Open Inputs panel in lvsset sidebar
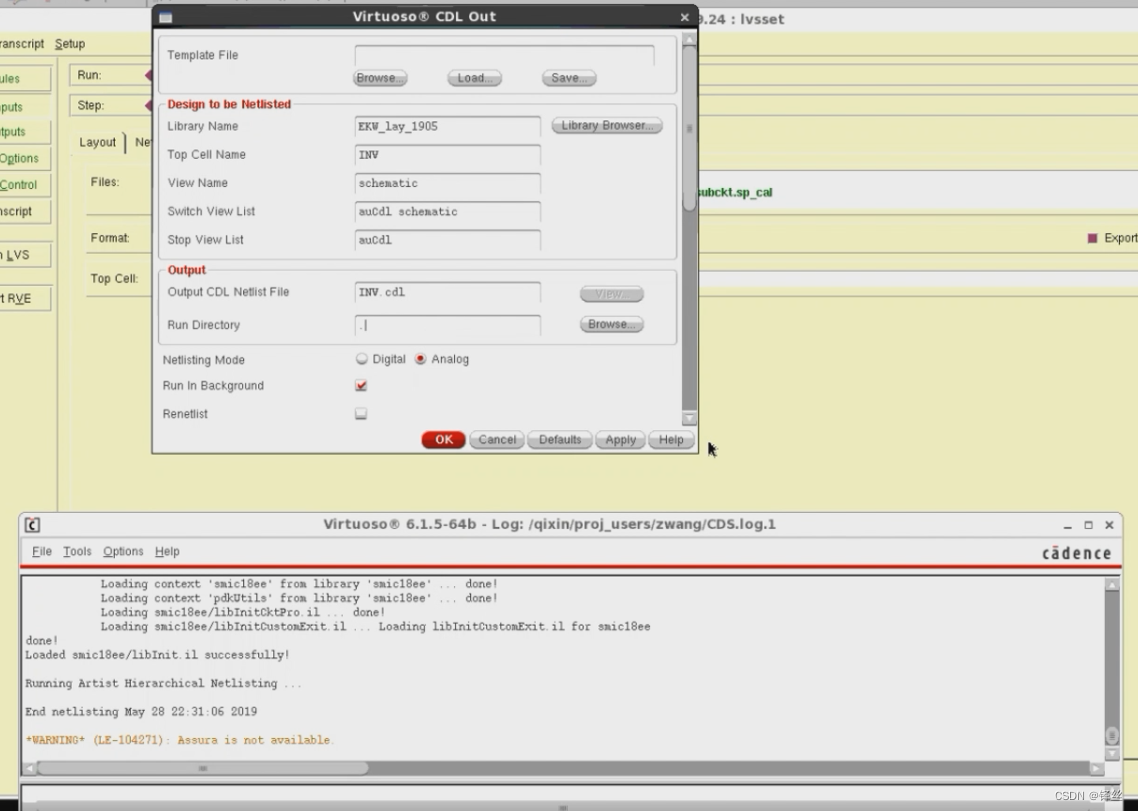This screenshot has width=1138, height=811. tap(25, 107)
